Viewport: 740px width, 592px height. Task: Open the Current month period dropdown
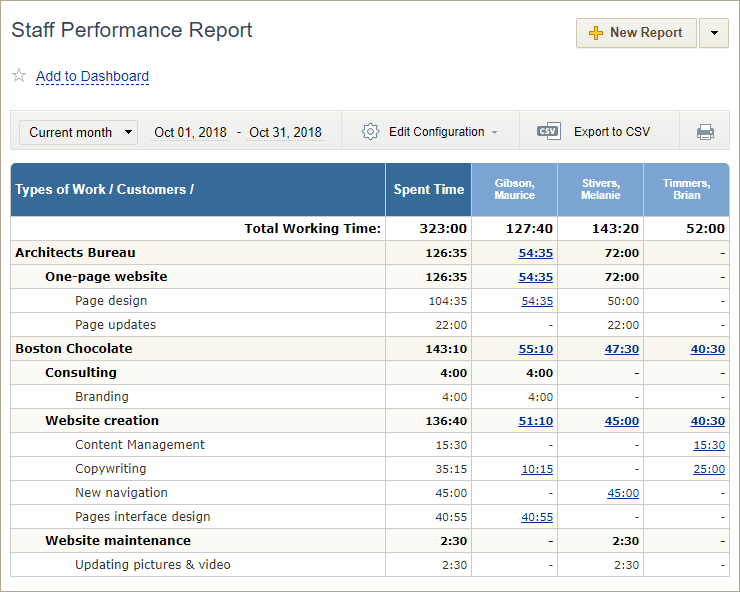tap(78, 132)
